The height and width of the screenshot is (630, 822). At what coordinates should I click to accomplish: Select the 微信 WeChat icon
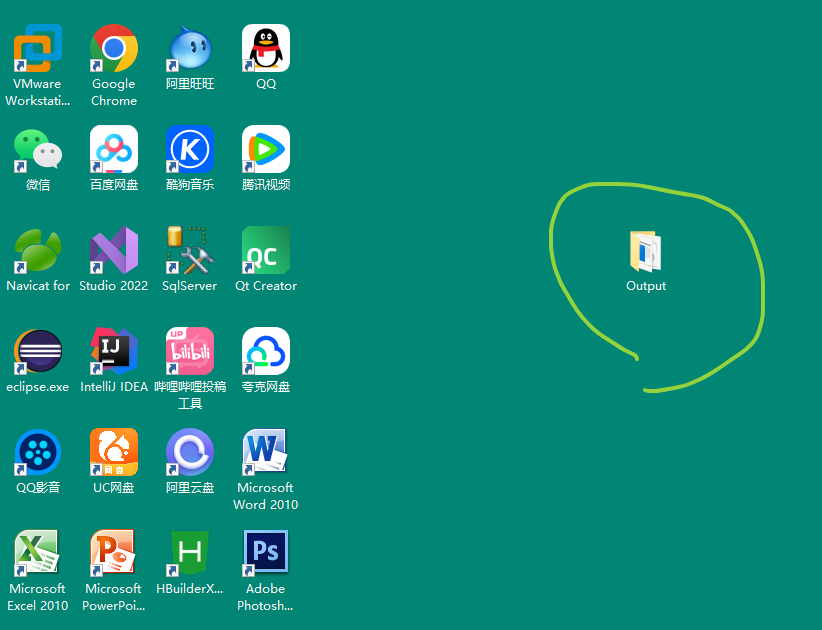[x=38, y=149]
